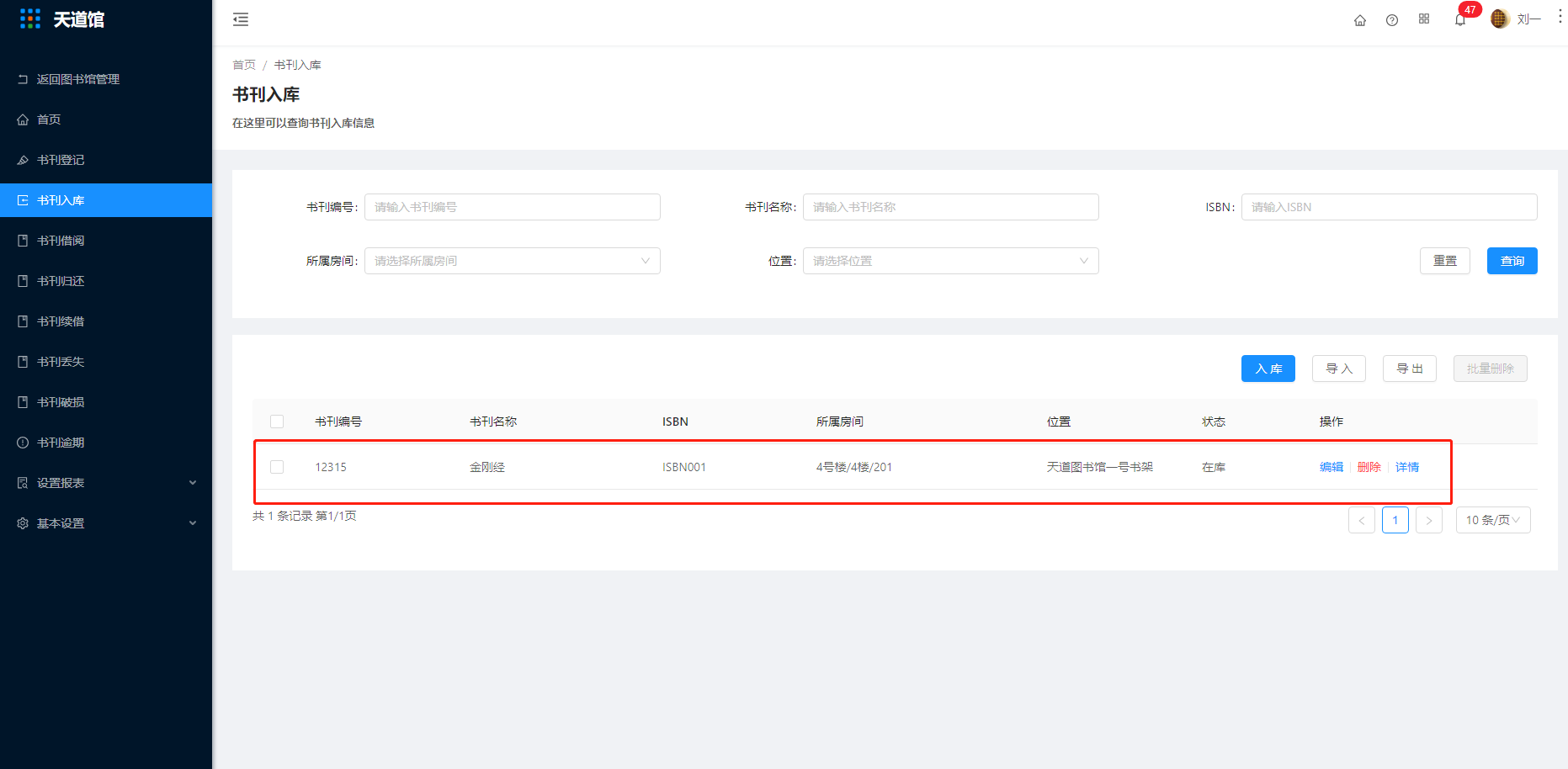Focus the 书刊编号 input field

coord(512,207)
